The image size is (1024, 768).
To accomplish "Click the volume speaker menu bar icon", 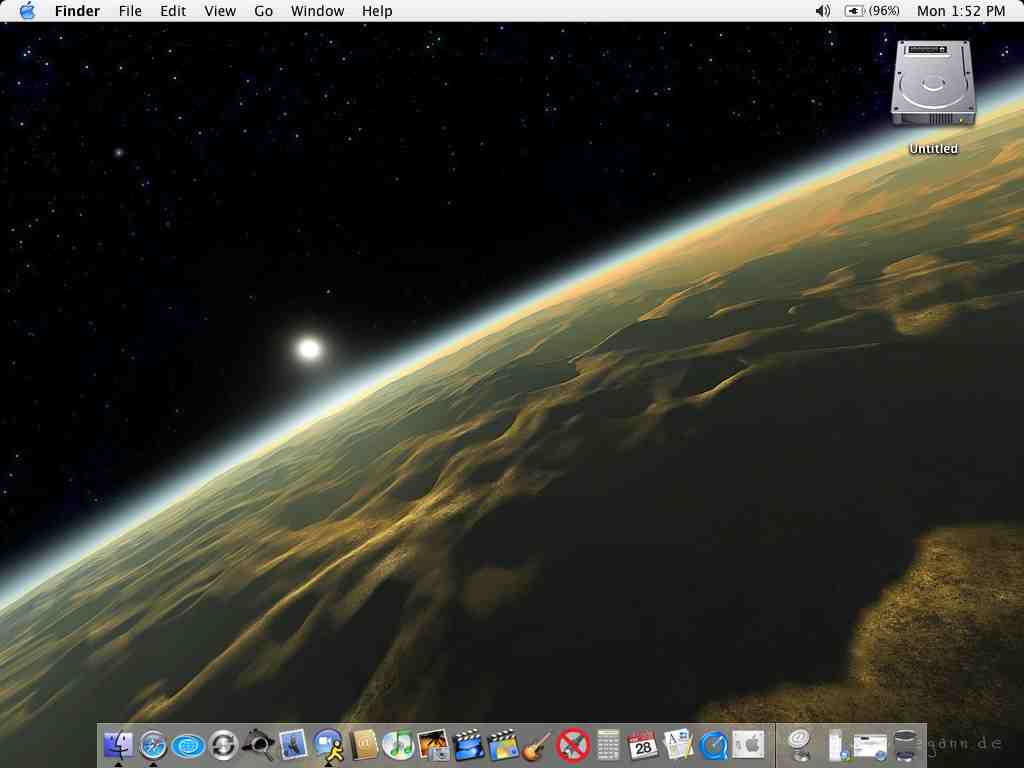I will pyautogui.click(x=823, y=11).
